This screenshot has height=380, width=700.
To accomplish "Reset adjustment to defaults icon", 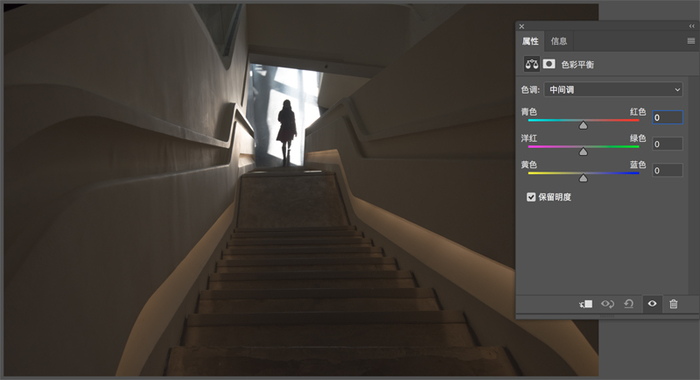I will (629, 304).
